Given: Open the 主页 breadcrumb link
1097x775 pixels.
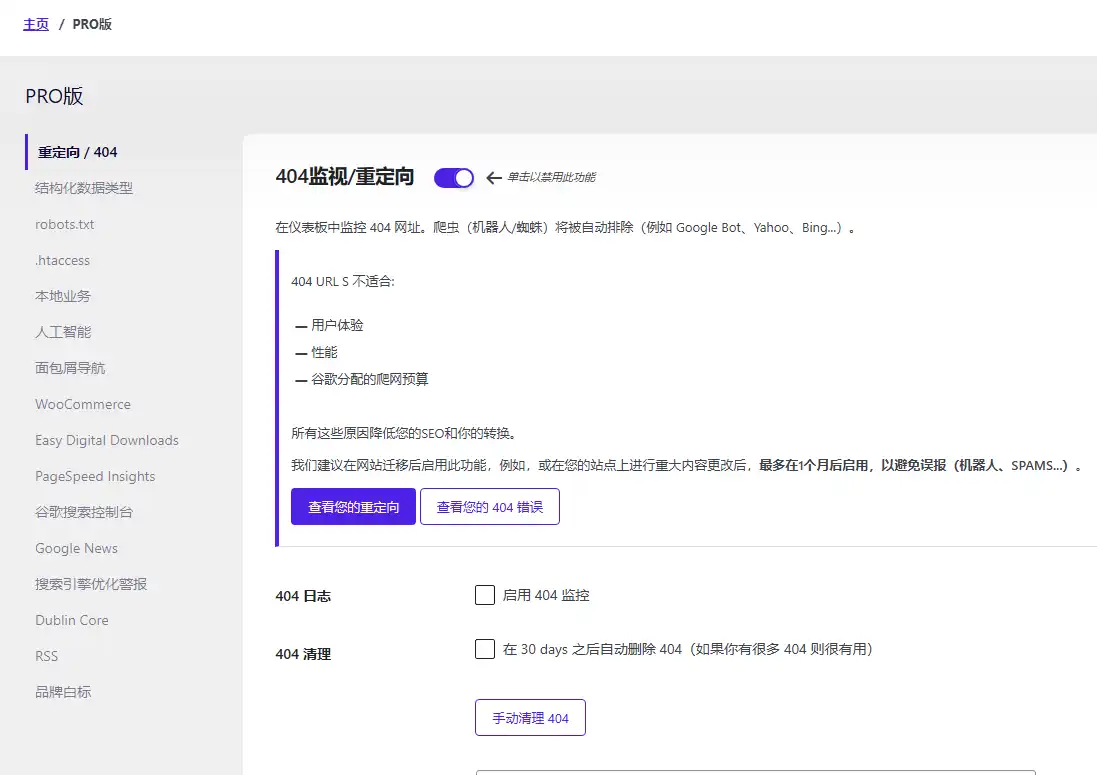Looking at the screenshot, I should pyautogui.click(x=35, y=24).
